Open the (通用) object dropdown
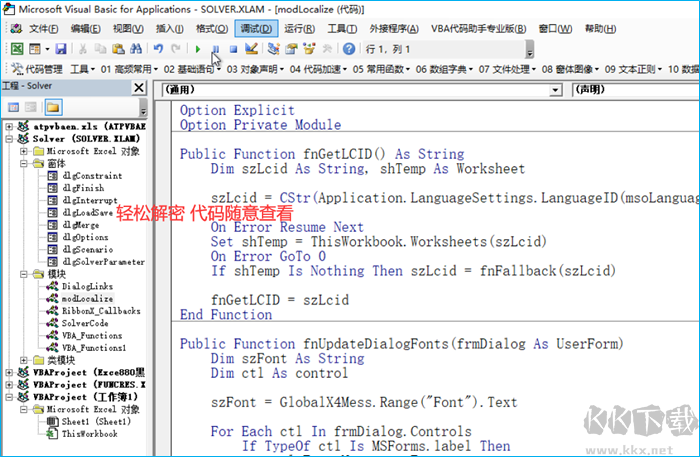700x457 pixels. [x=555, y=90]
